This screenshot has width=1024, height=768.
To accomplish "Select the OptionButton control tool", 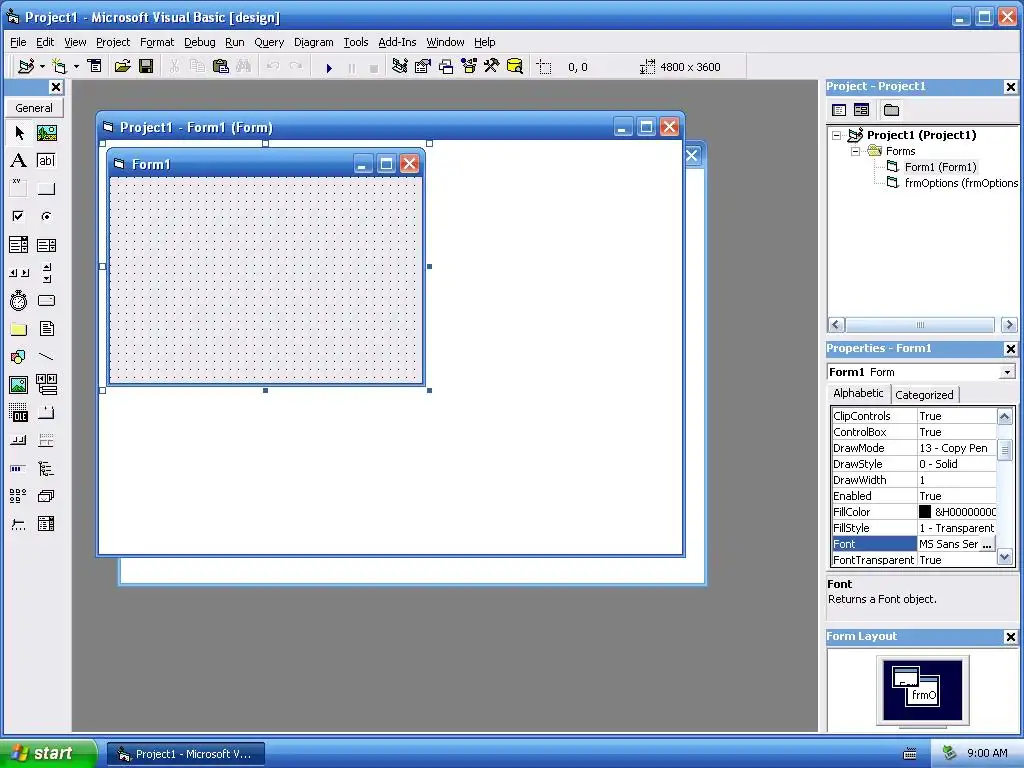I will click(x=46, y=216).
